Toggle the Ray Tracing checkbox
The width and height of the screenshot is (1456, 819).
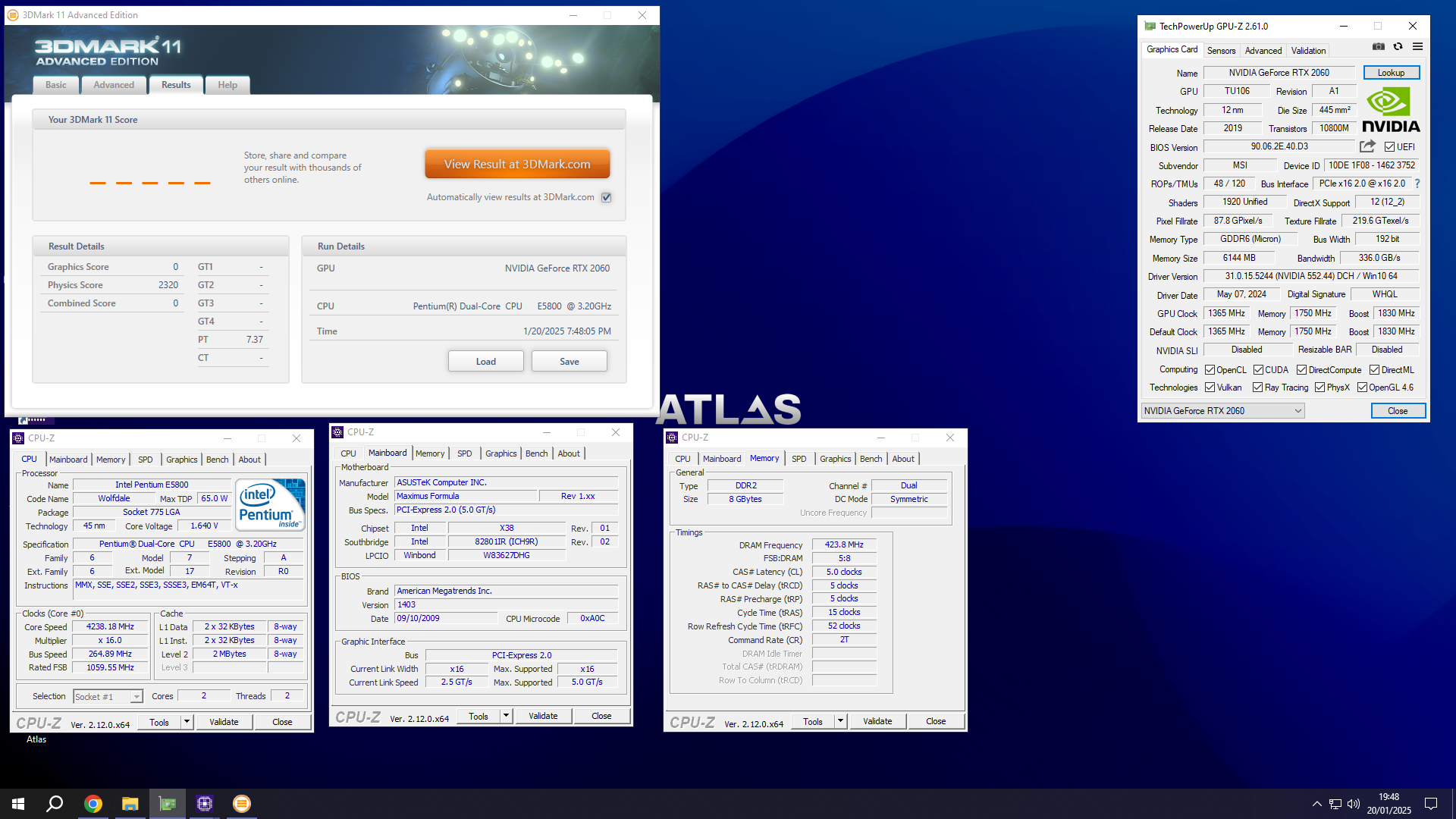1257,388
